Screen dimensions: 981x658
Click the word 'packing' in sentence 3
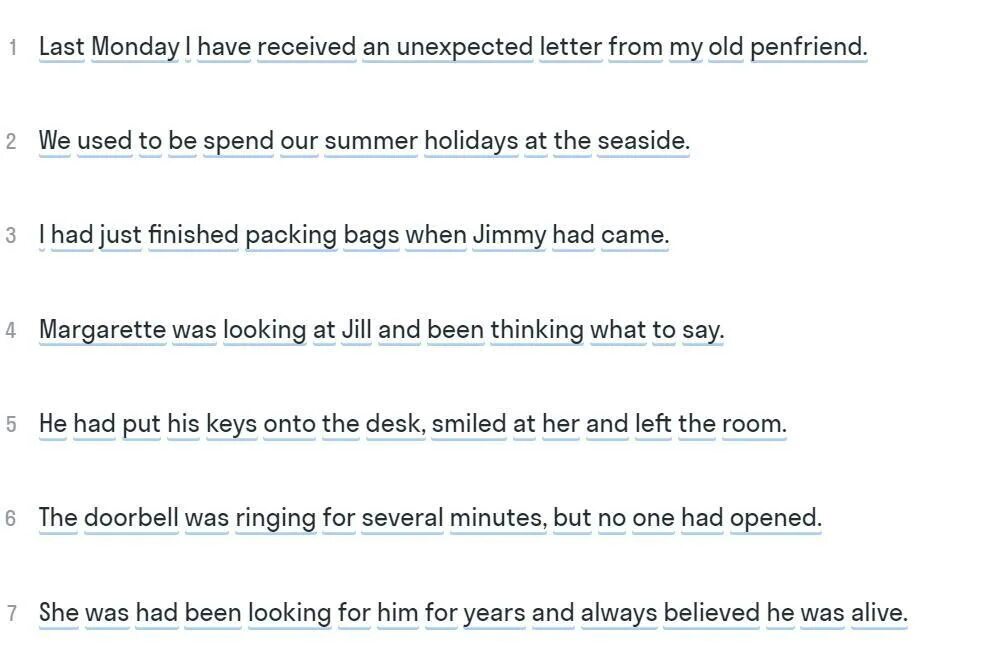pos(291,235)
